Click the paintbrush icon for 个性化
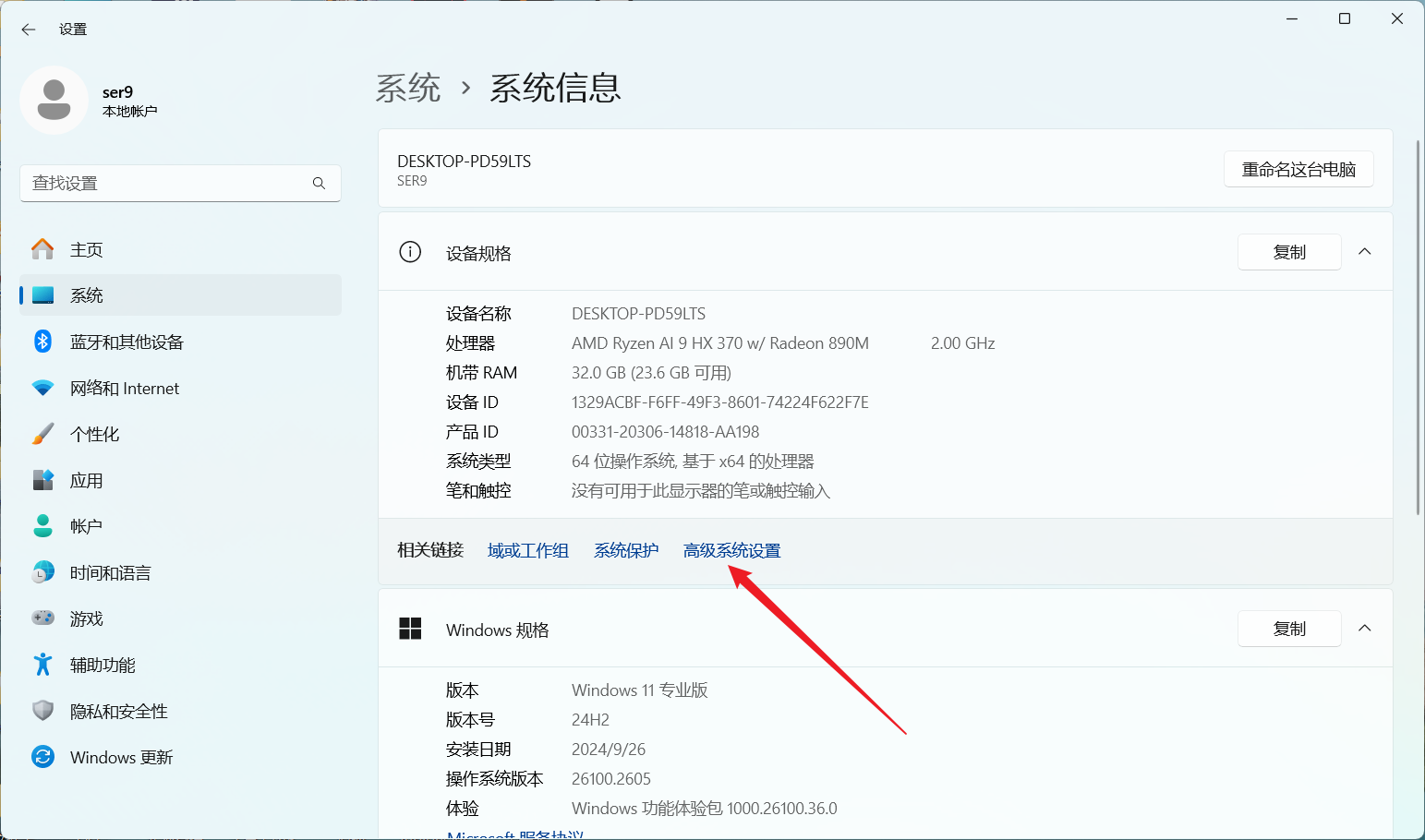The height and width of the screenshot is (840, 1425). 42,434
